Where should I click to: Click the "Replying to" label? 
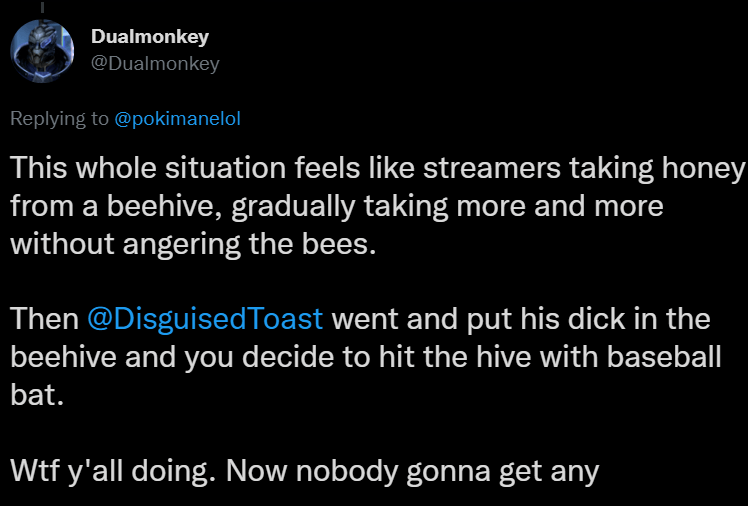click(x=60, y=118)
